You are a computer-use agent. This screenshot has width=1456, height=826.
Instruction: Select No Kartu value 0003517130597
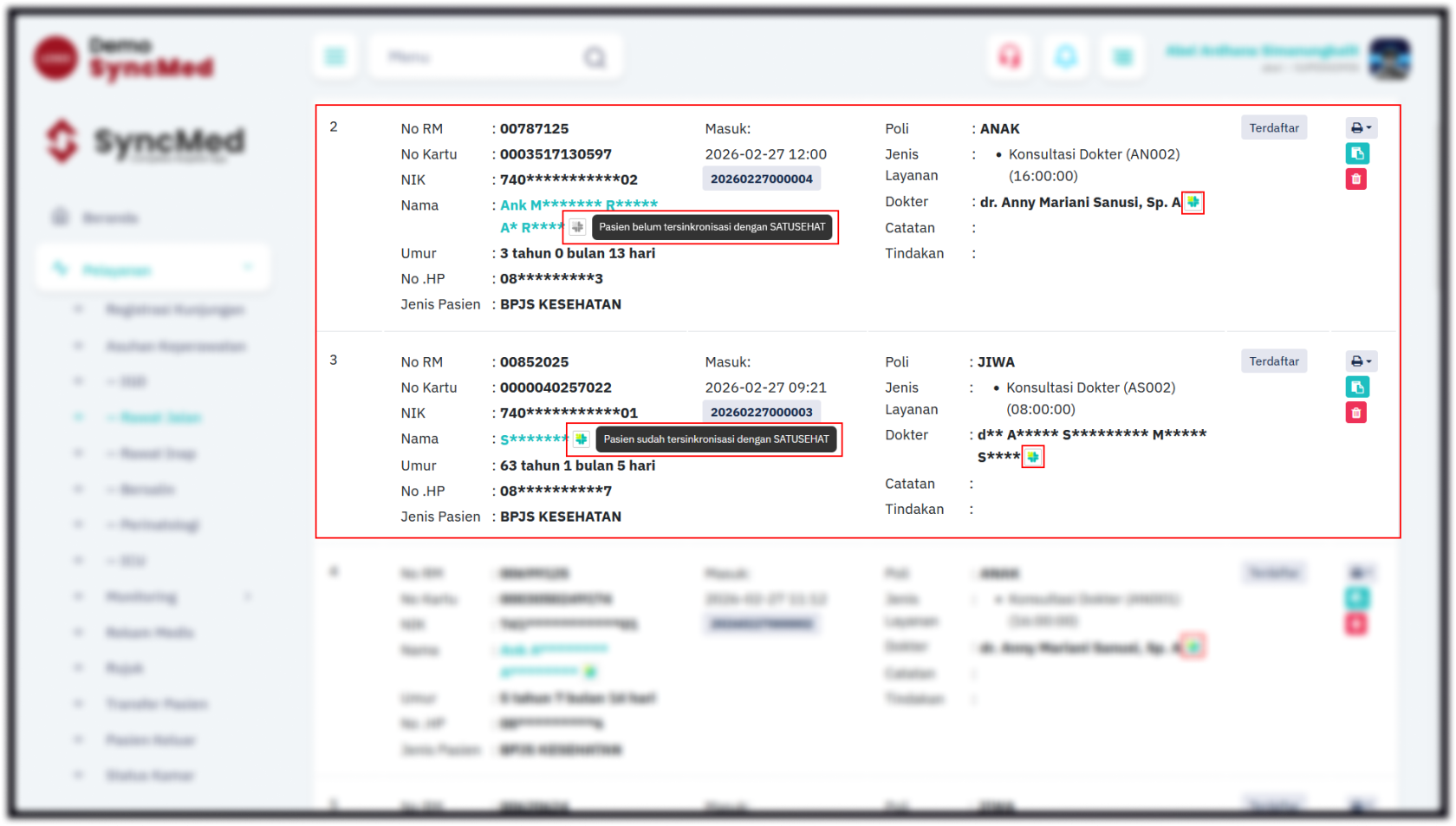click(556, 154)
